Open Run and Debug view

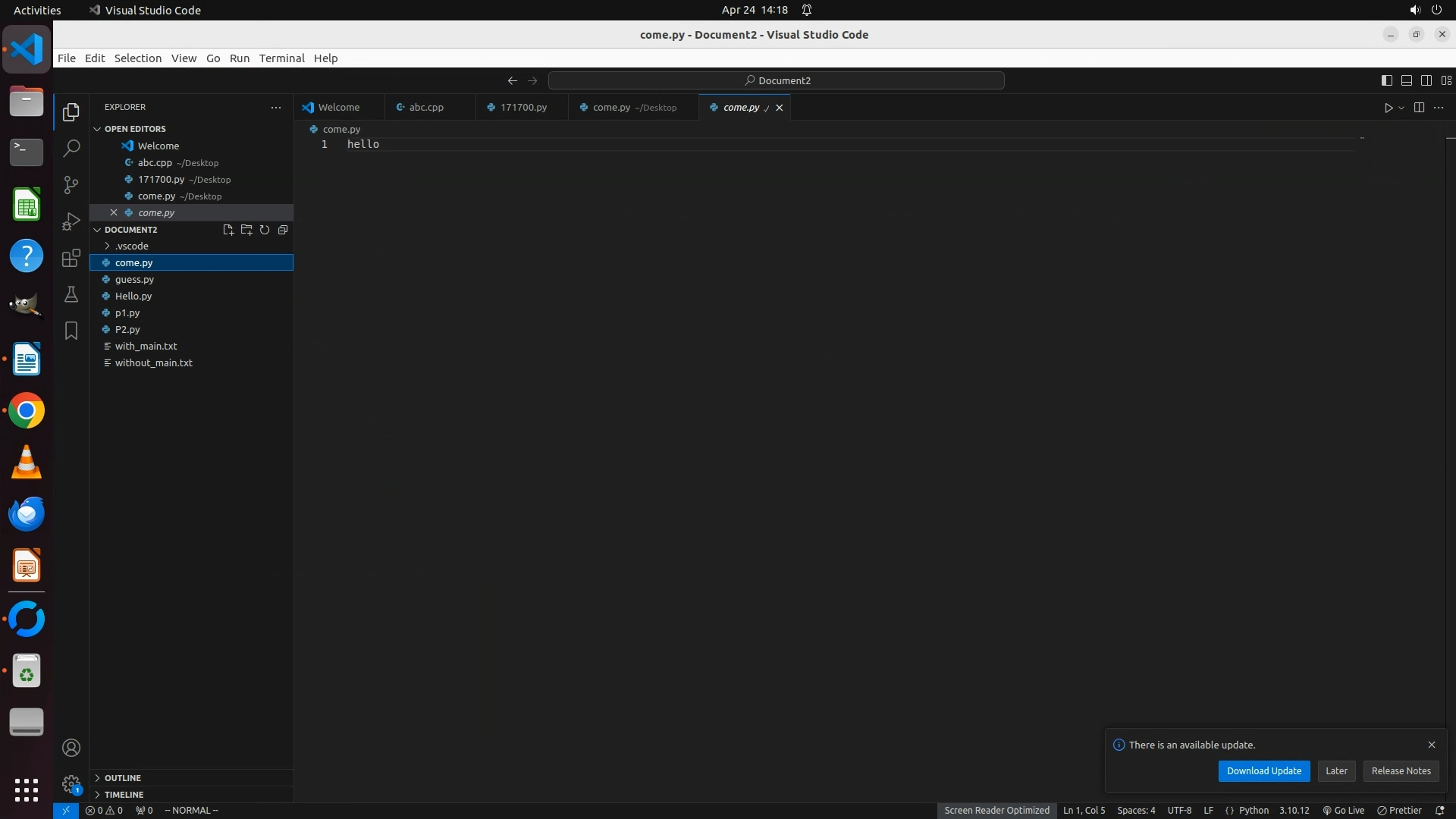71,221
